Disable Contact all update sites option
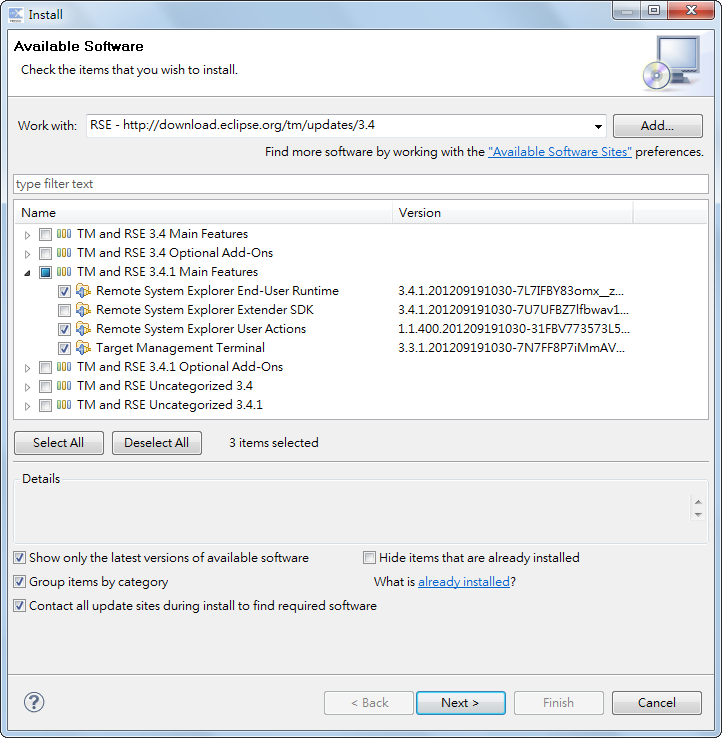Viewport: 722px width, 738px height. [19, 606]
